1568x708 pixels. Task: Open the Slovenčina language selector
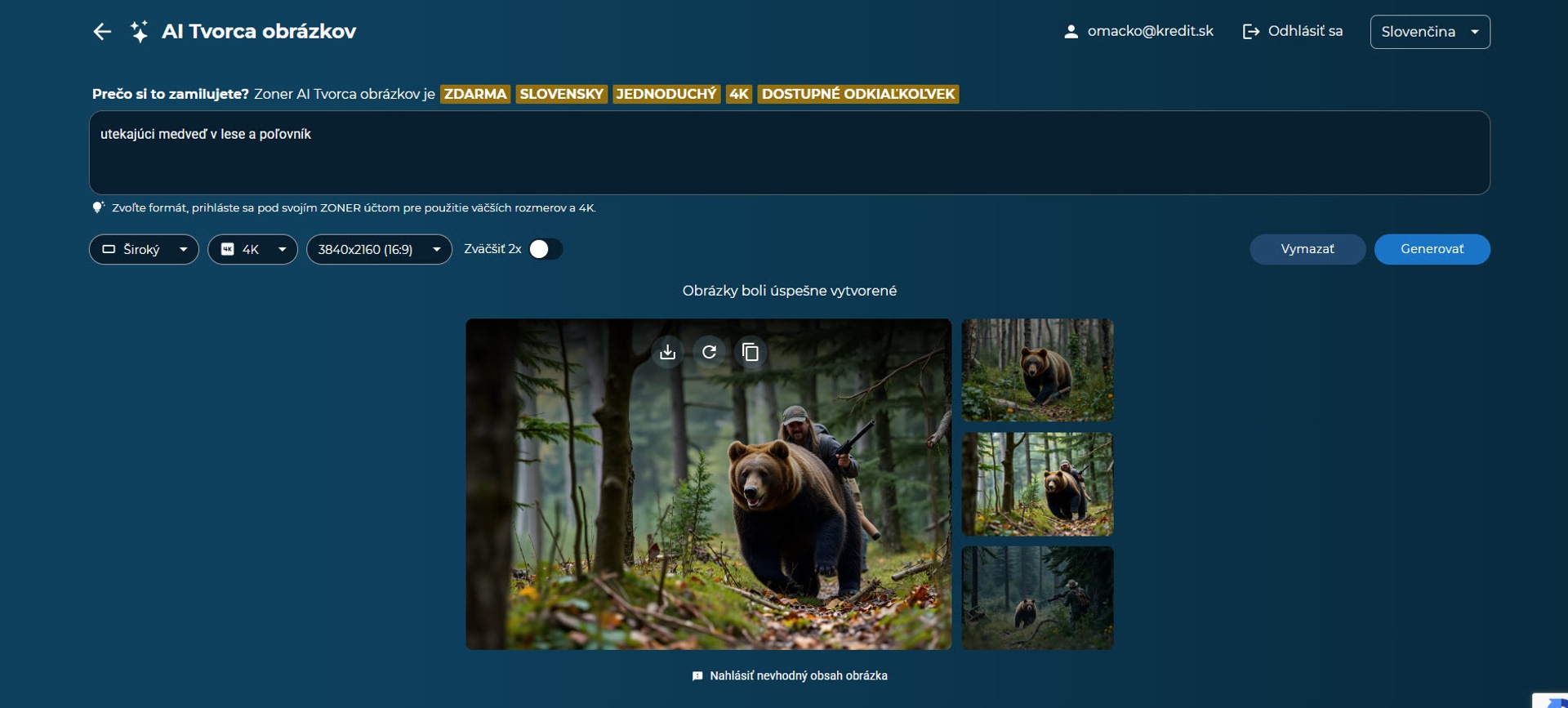[x=1429, y=32]
